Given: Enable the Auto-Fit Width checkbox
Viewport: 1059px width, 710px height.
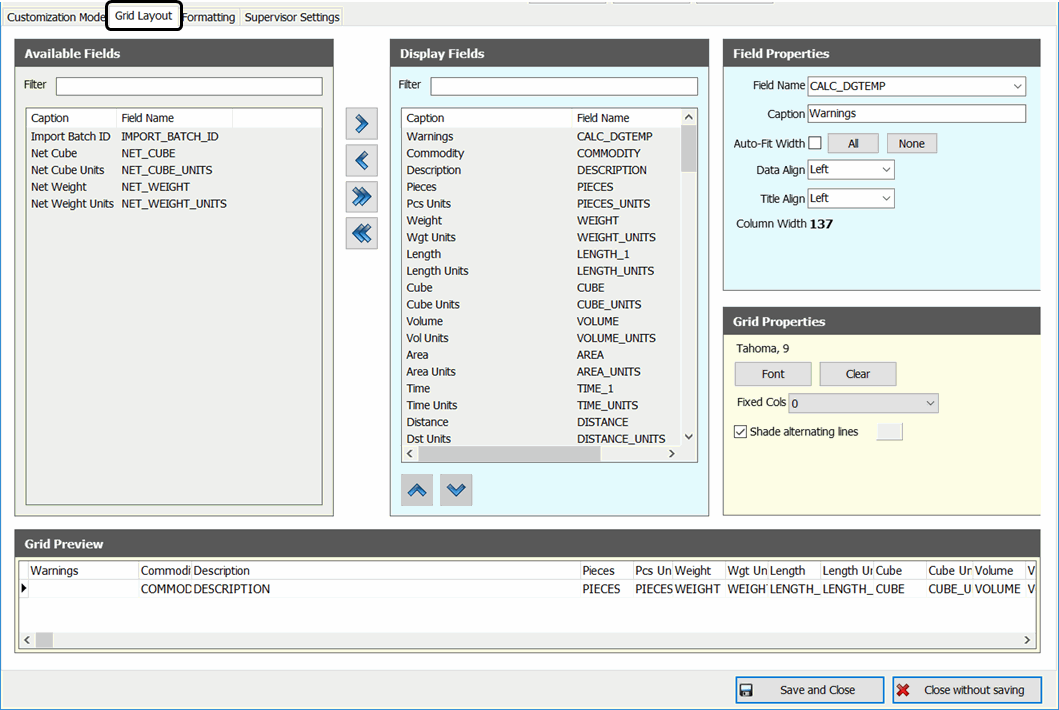Looking at the screenshot, I should tap(815, 143).
